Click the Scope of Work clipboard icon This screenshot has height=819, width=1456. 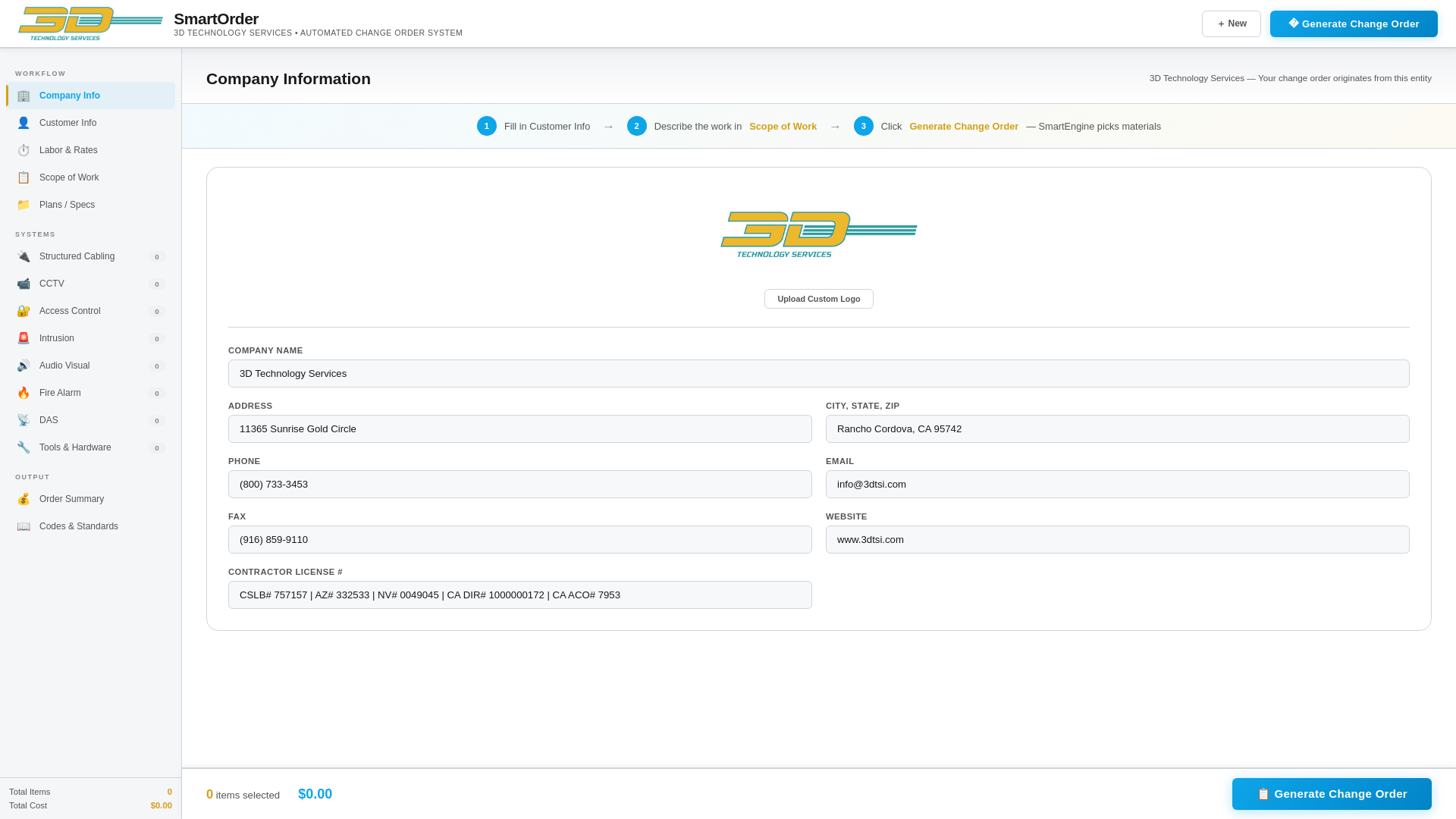(x=24, y=177)
